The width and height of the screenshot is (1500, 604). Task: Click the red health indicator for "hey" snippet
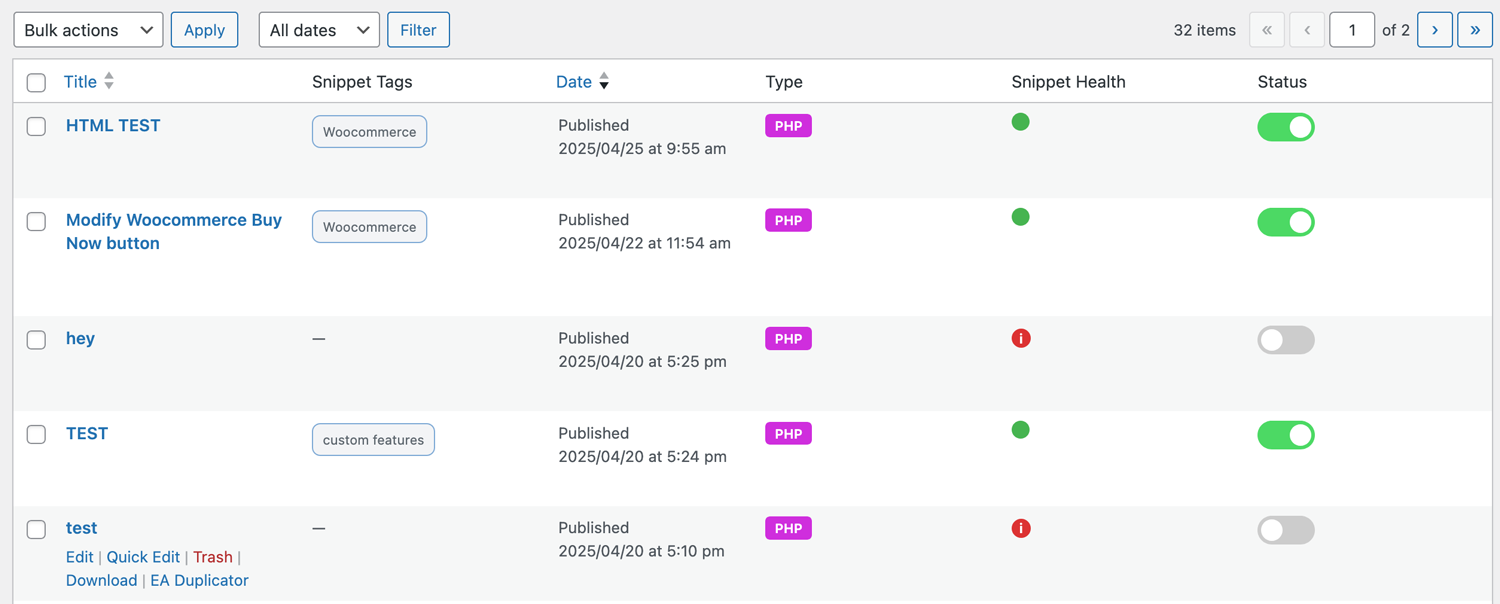tap(1020, 338)
